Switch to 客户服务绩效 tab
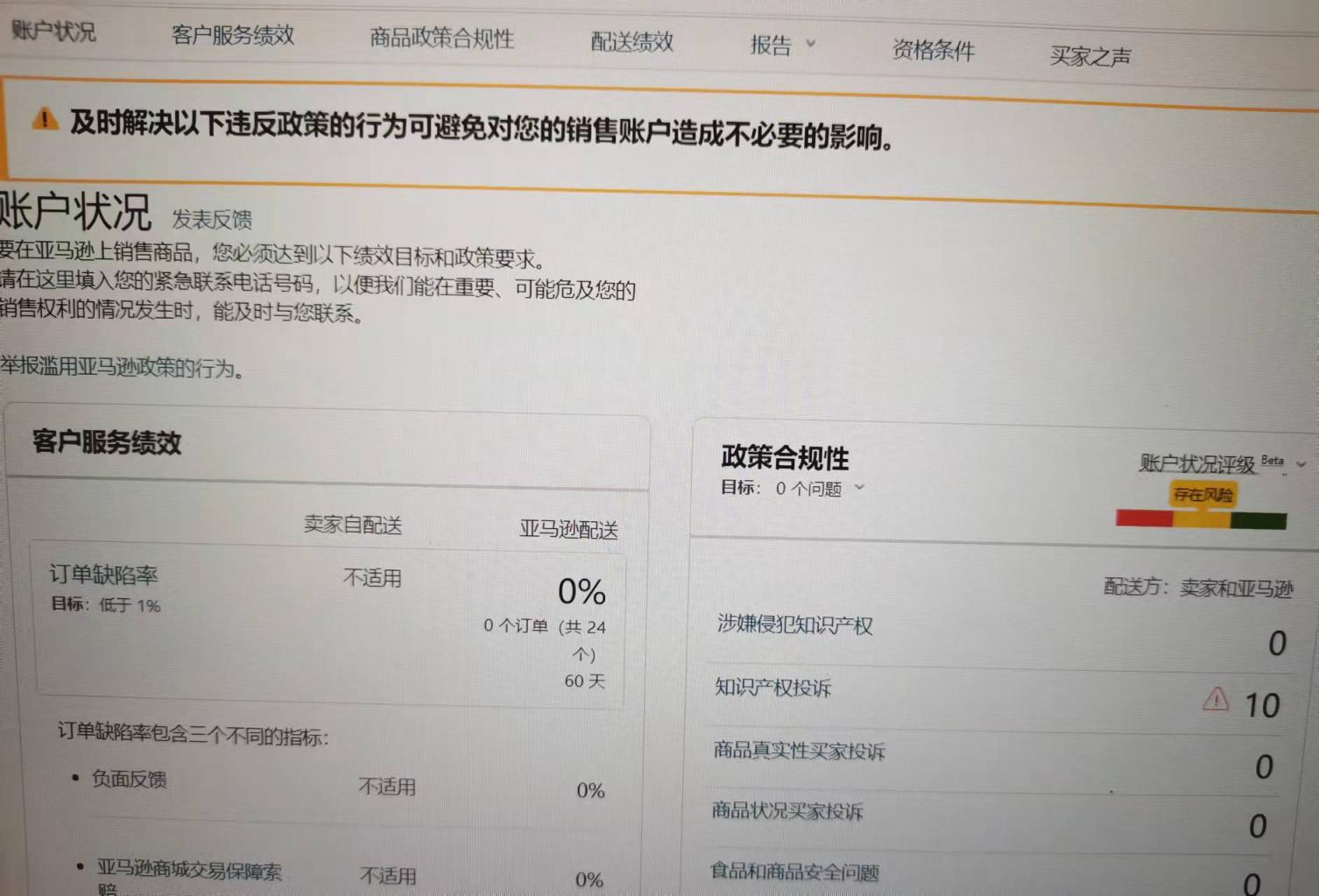 tap(232, 35)
